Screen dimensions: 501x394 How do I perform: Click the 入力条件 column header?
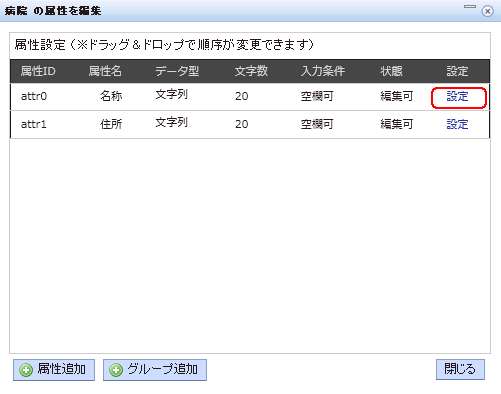[x=323, y=71]
